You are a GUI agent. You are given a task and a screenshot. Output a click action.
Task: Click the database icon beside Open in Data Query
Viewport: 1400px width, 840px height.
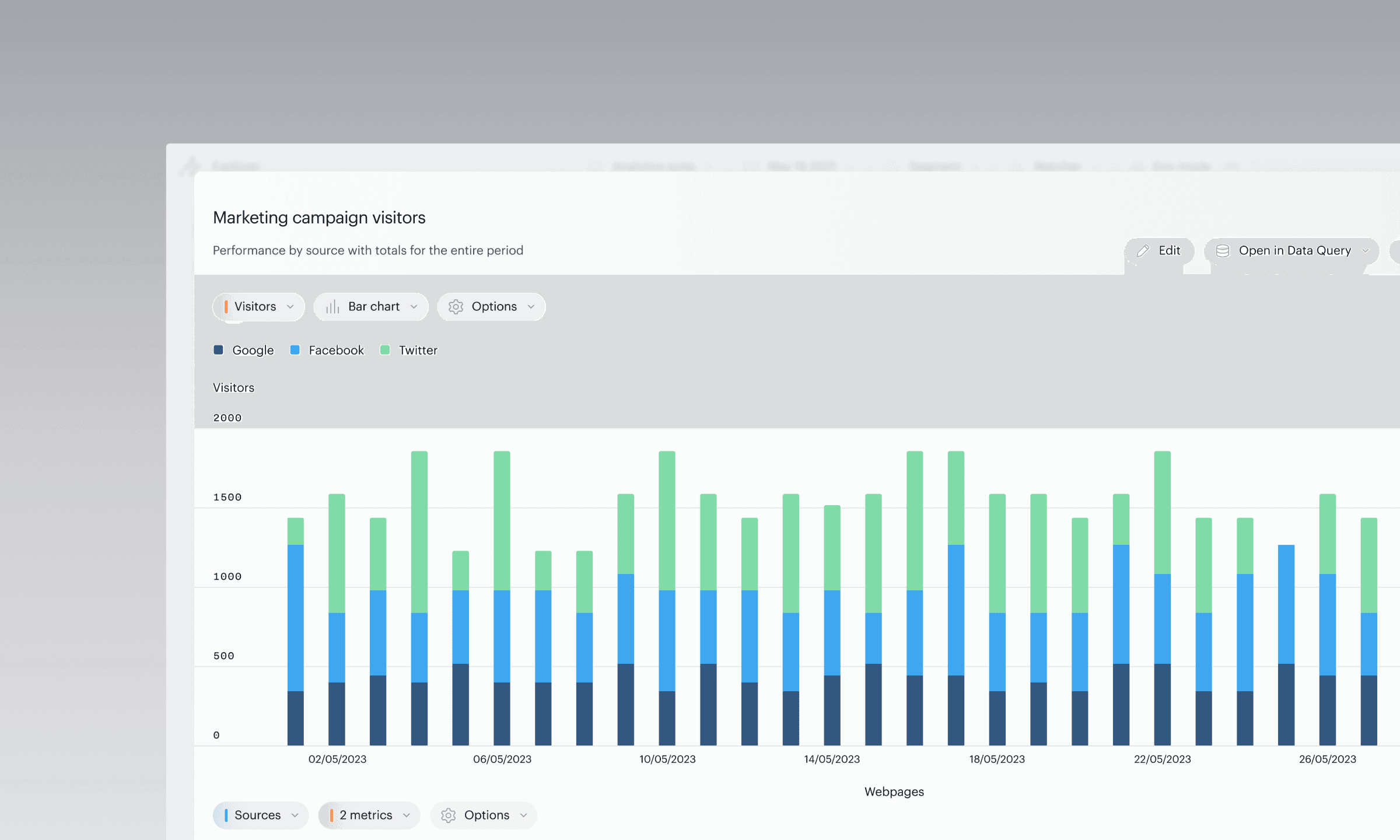[x=1223, y=251]
